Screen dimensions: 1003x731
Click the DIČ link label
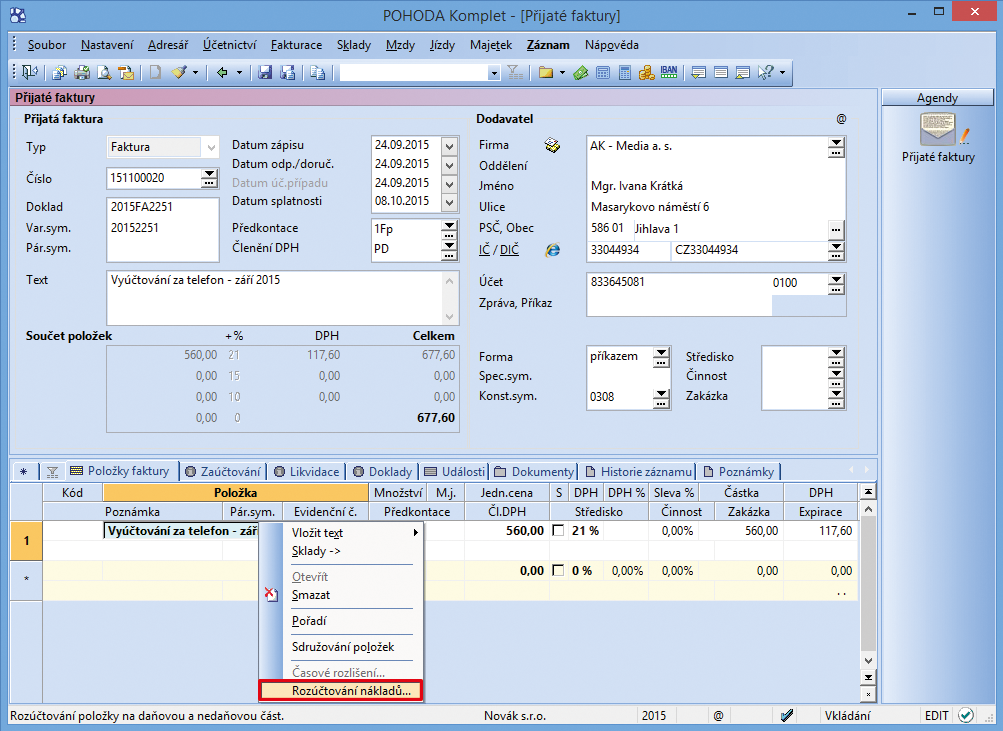[x=509, y=250]
